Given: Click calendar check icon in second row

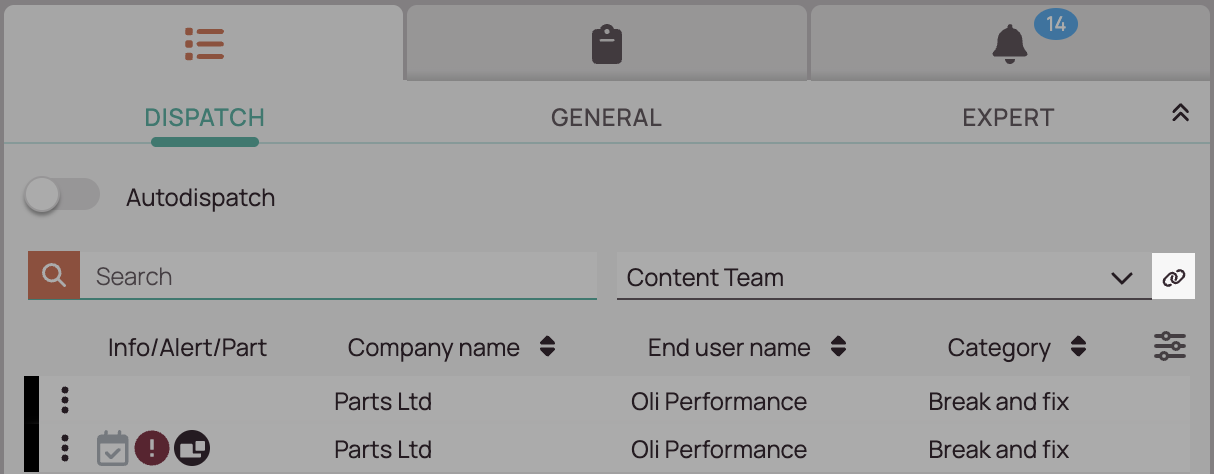Looking at the screenshot, I should tap(113, 448).
